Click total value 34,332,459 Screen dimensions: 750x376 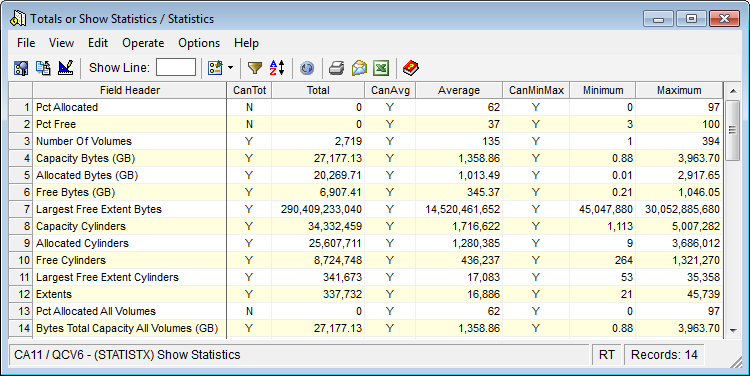tap(335, 226)
